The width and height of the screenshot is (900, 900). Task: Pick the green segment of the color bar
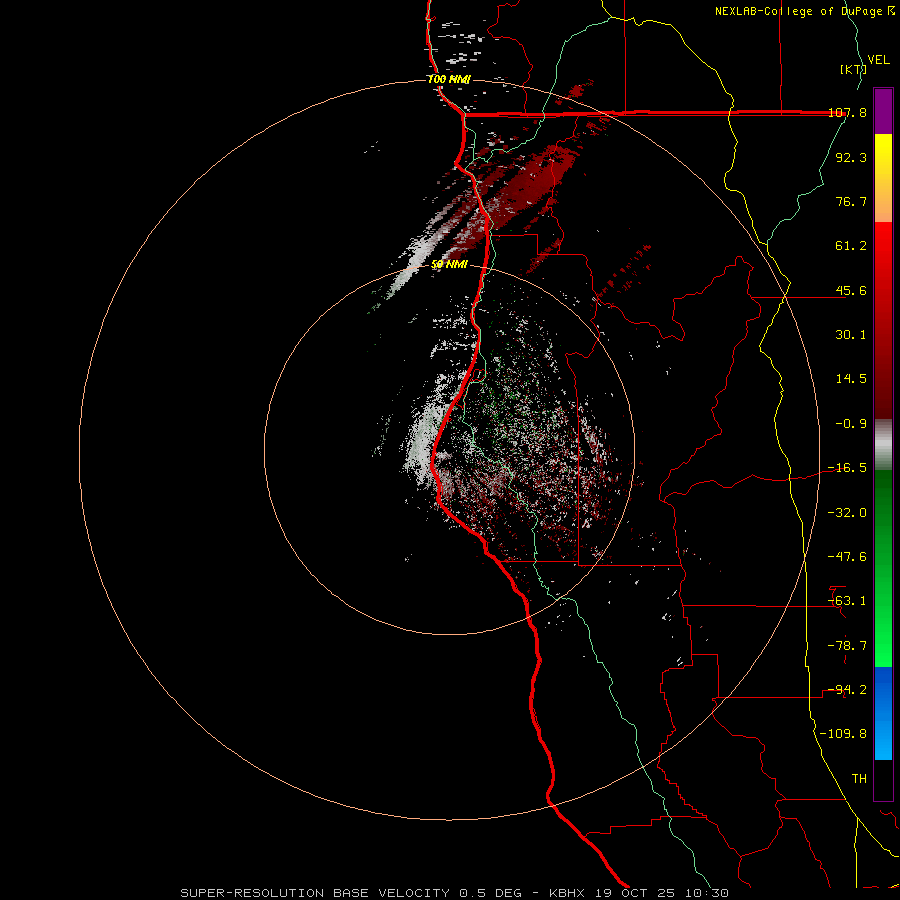pyautogui.click(x=883, y=568)
